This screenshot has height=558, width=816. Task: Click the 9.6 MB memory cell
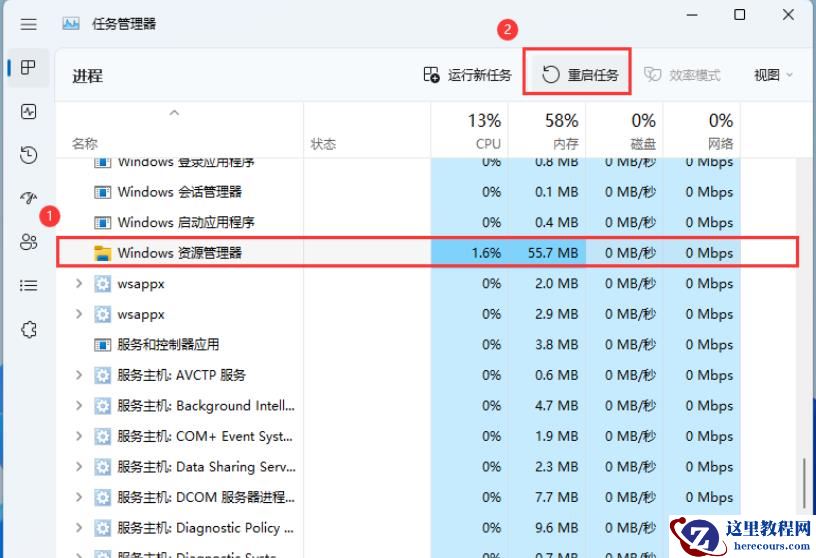547,528
